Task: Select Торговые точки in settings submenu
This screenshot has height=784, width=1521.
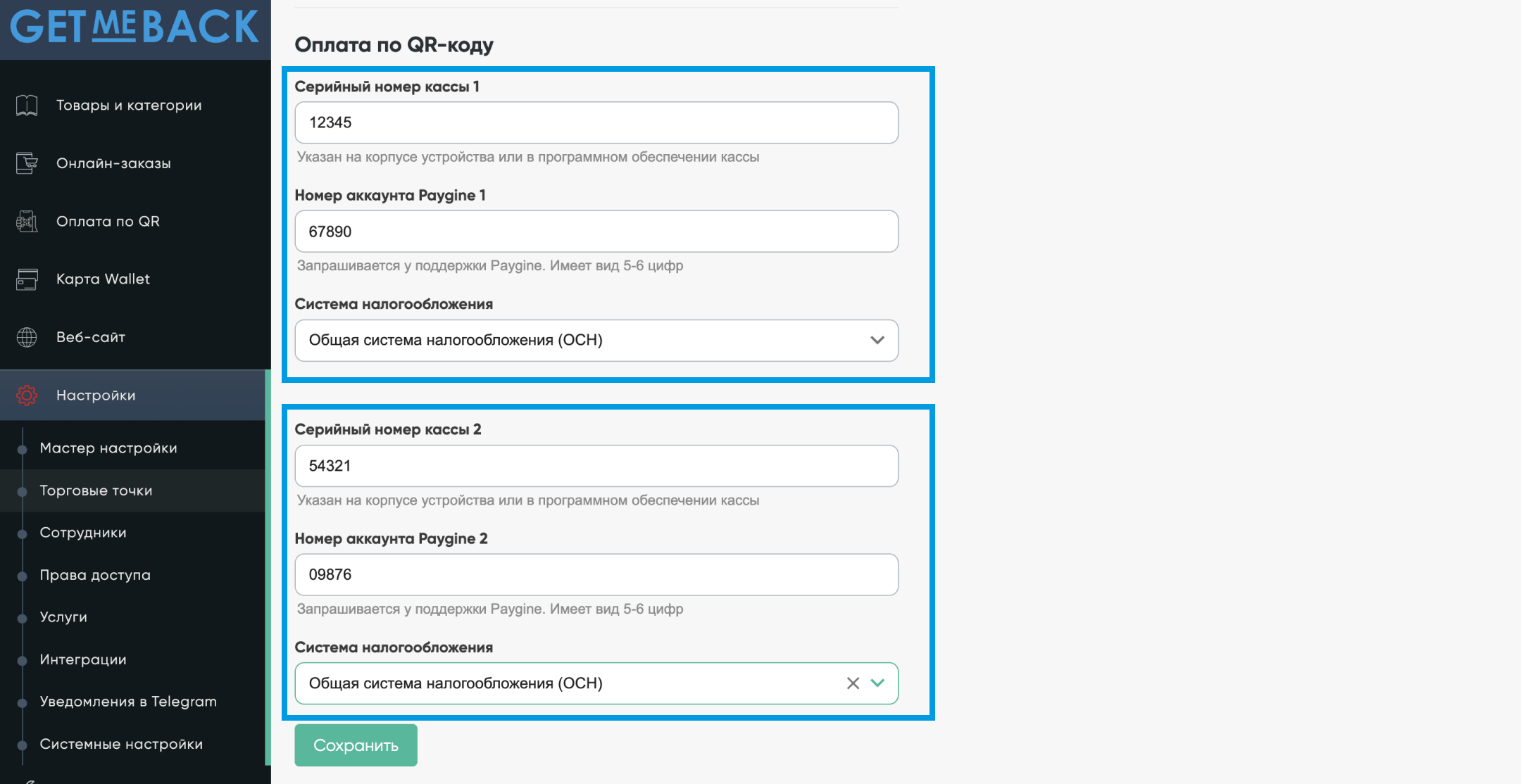Action: click(96, 491)
